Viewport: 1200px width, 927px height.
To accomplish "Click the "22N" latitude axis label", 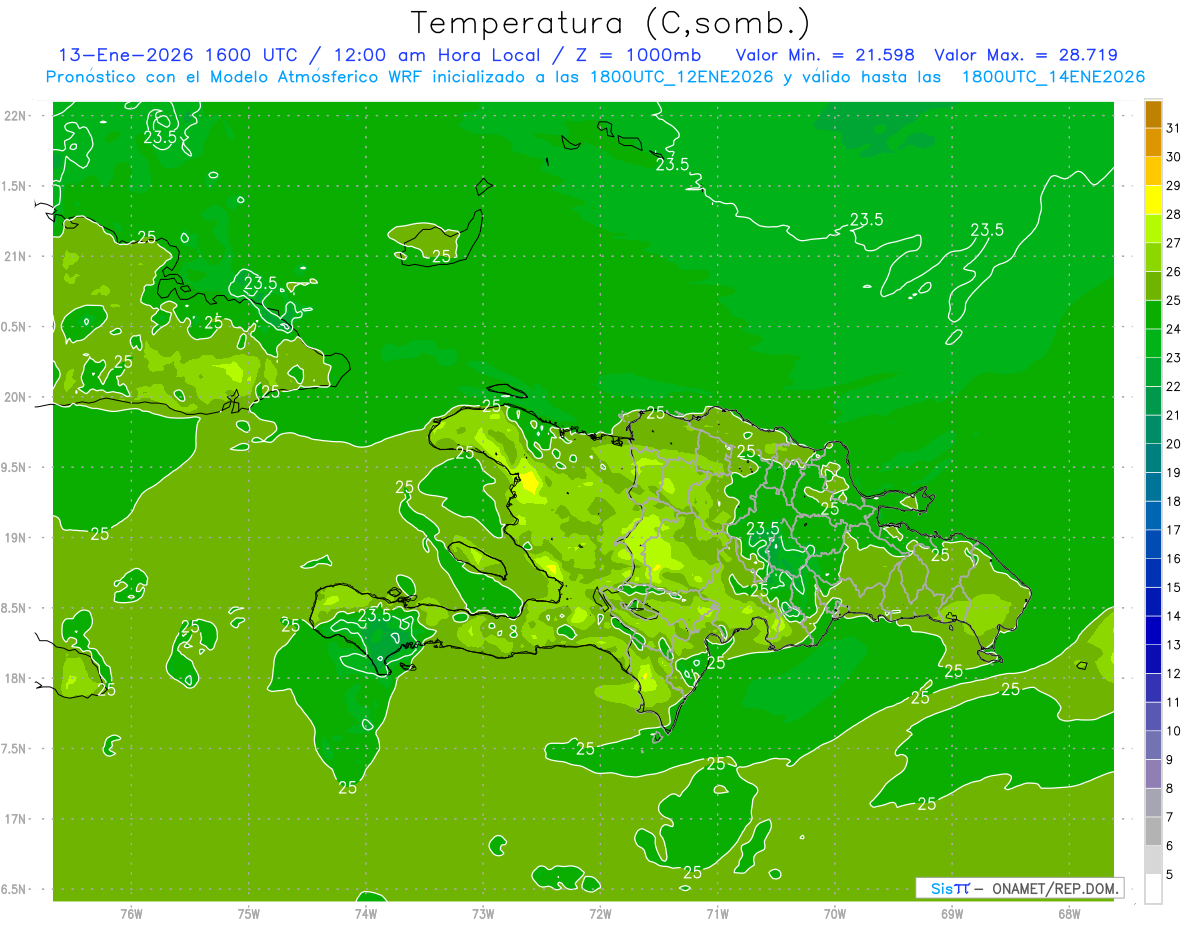I will 17,115.
